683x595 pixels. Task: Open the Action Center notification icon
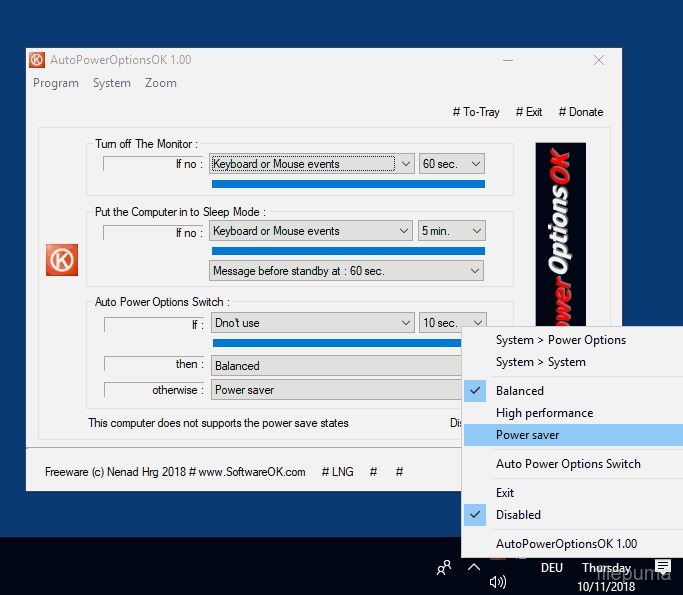click(662, 568)
